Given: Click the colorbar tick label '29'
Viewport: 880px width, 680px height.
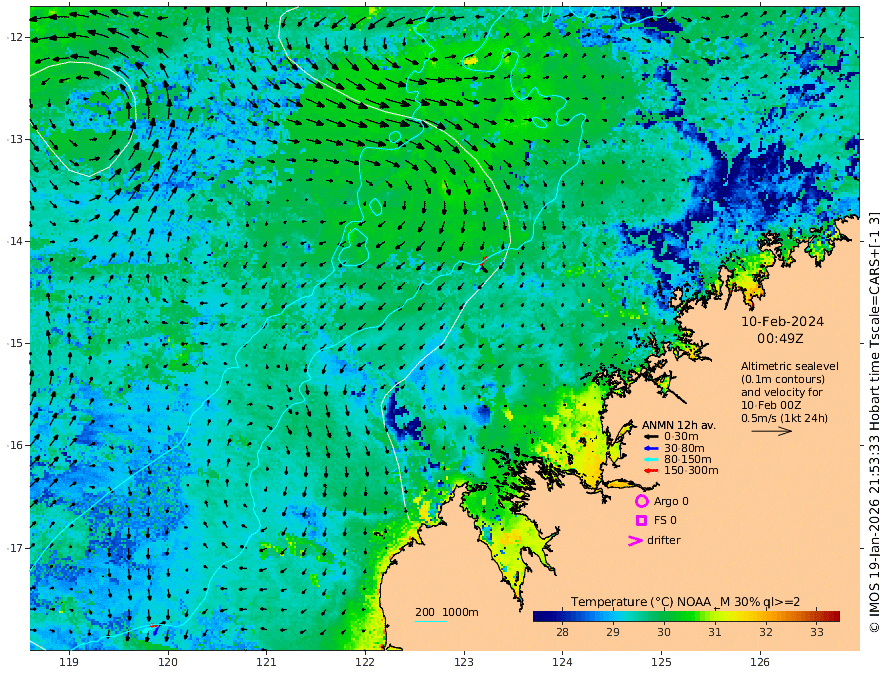Looking at the screenshot, I should click(x=613, y=632).
